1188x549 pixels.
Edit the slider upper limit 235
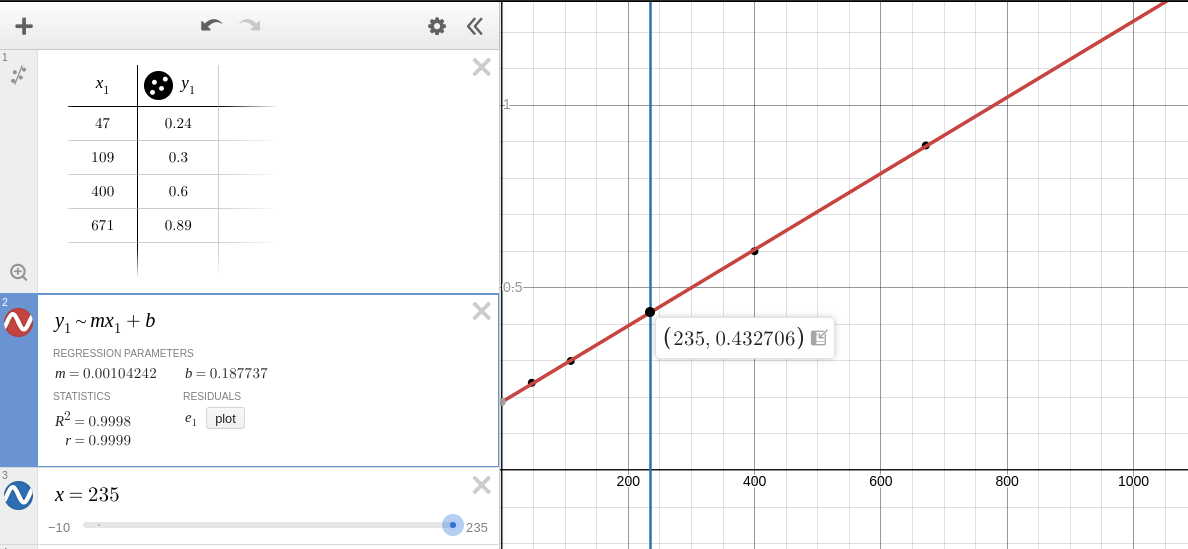click(x=477, y=527)
